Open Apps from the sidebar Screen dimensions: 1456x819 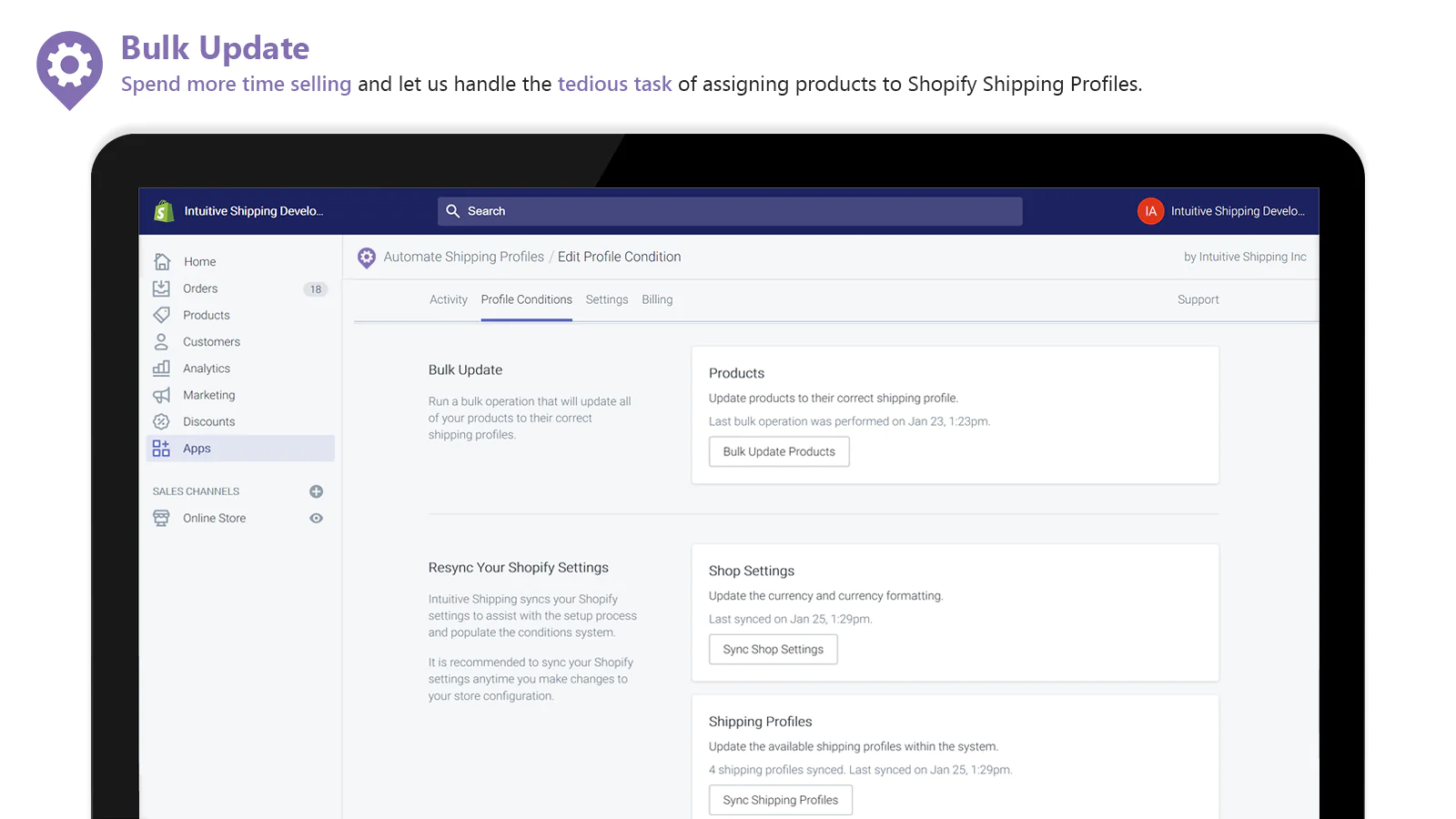click(x=197, y=449)
